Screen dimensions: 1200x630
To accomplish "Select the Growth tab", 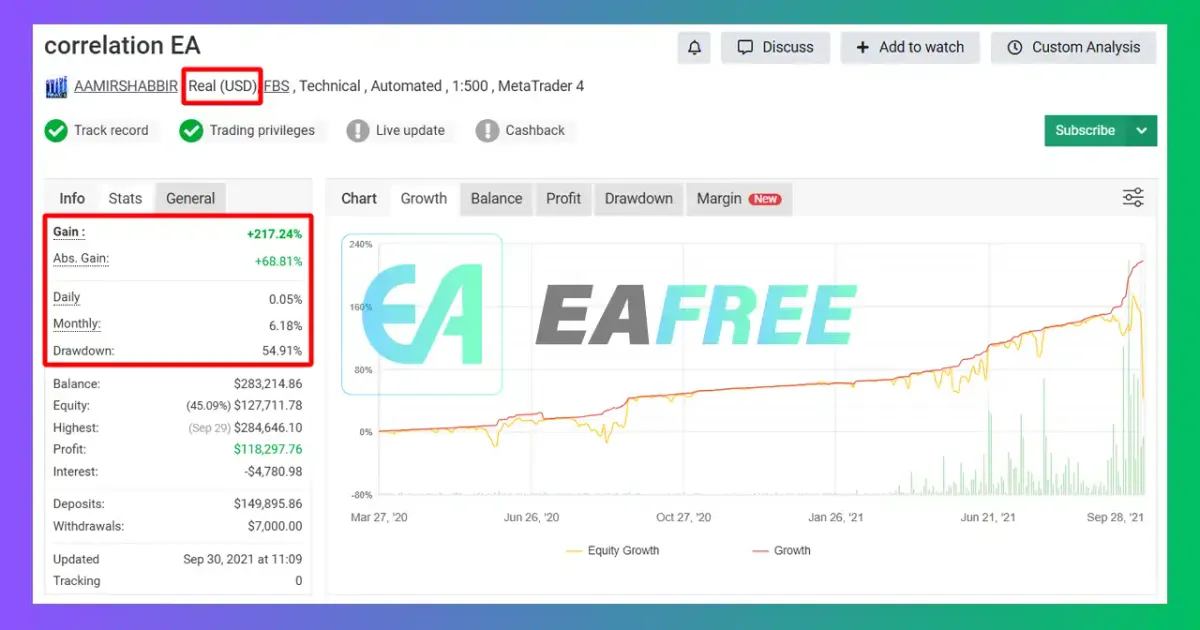I will (x=424, y=198).
